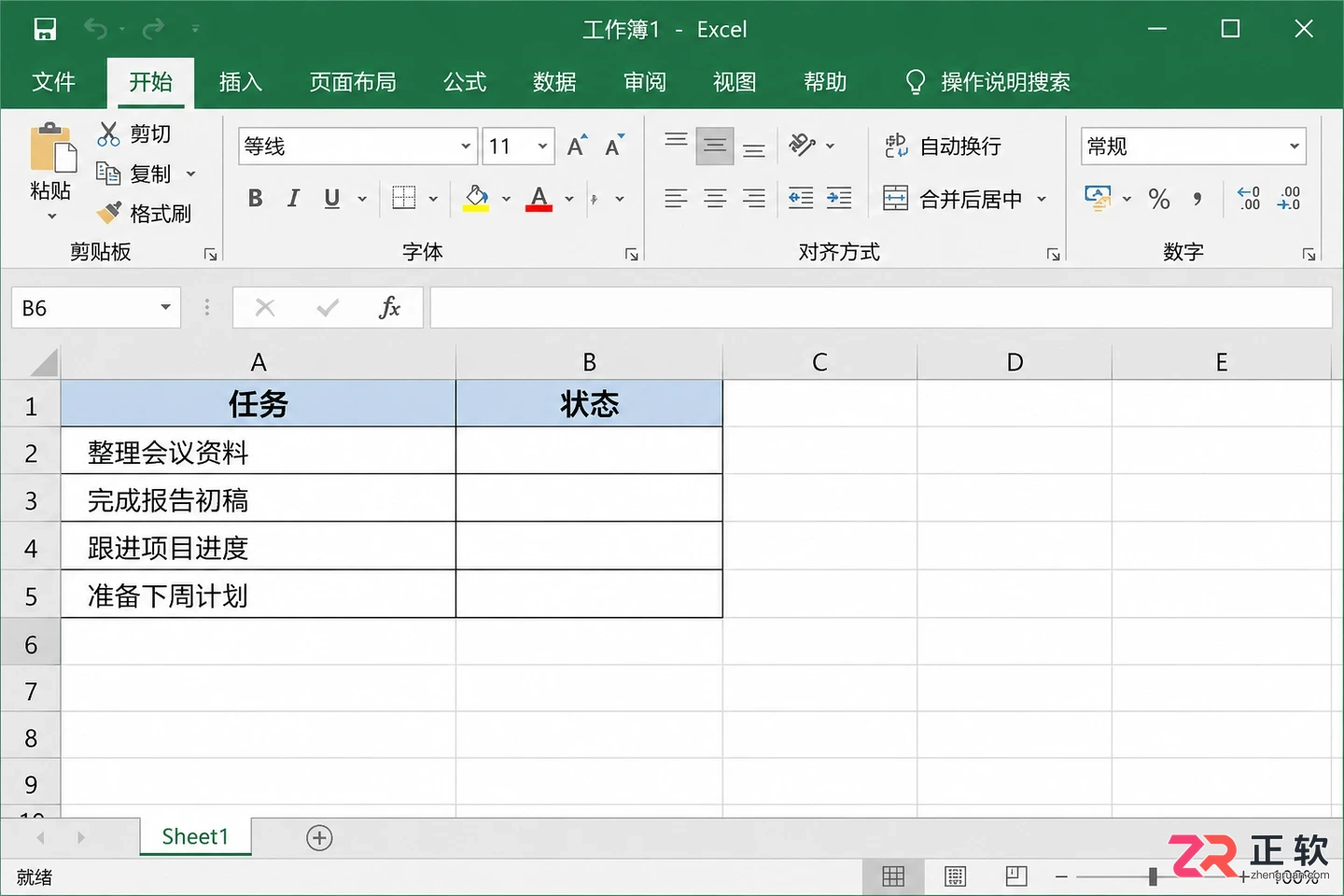
Task: Decrease font size with the smaller A
Action: [614, 146]
